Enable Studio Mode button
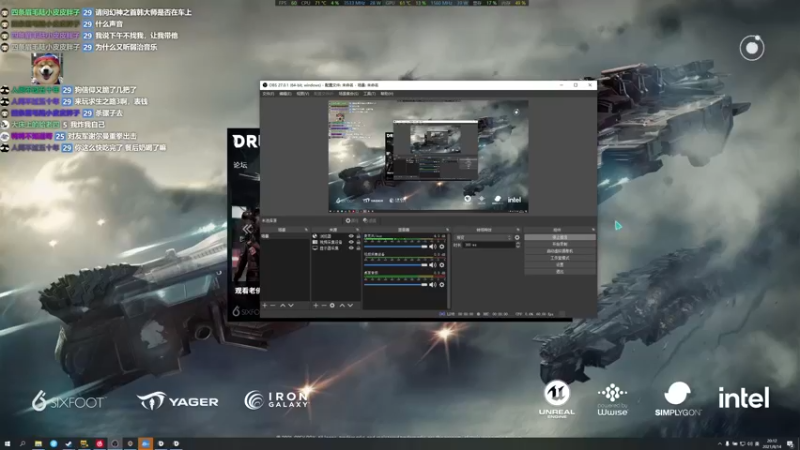 point(560,258)
